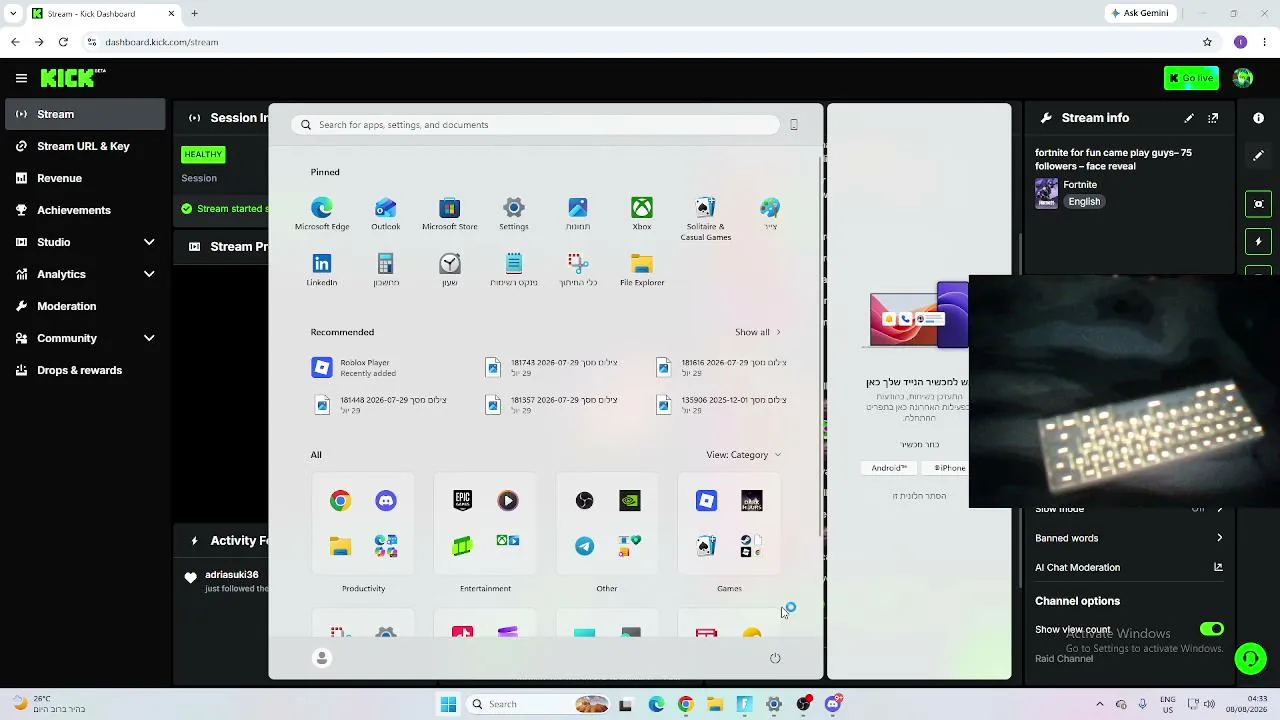The height and width of the screenshot is (720, 1280).
Task: Toggle the Show view count switch
Action: click(1212, 629)
